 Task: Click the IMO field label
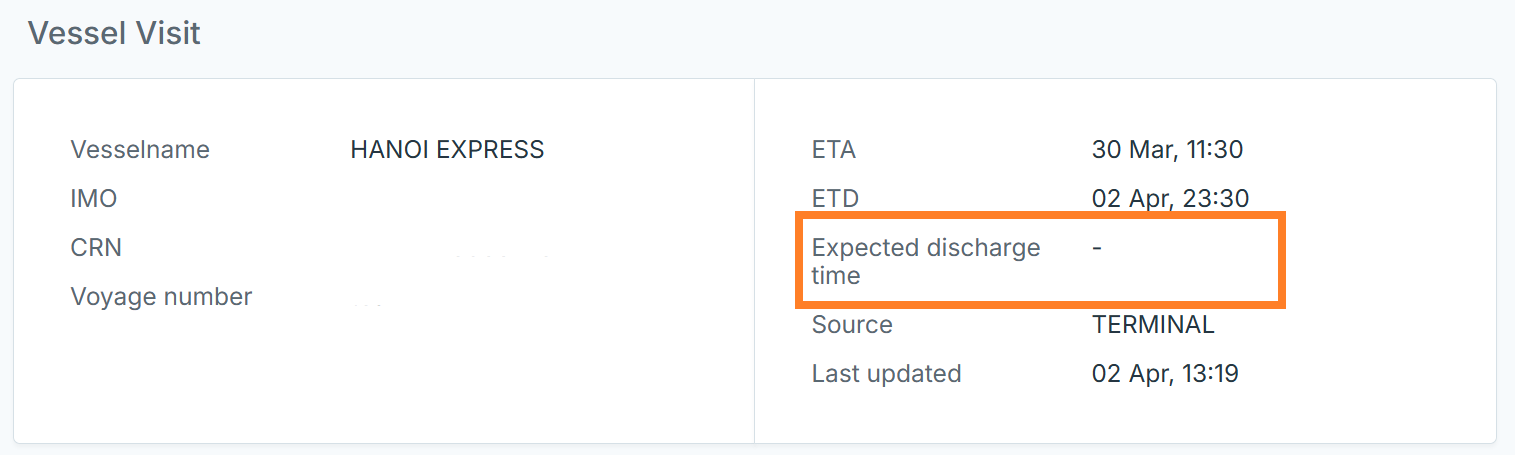point(94,199)
